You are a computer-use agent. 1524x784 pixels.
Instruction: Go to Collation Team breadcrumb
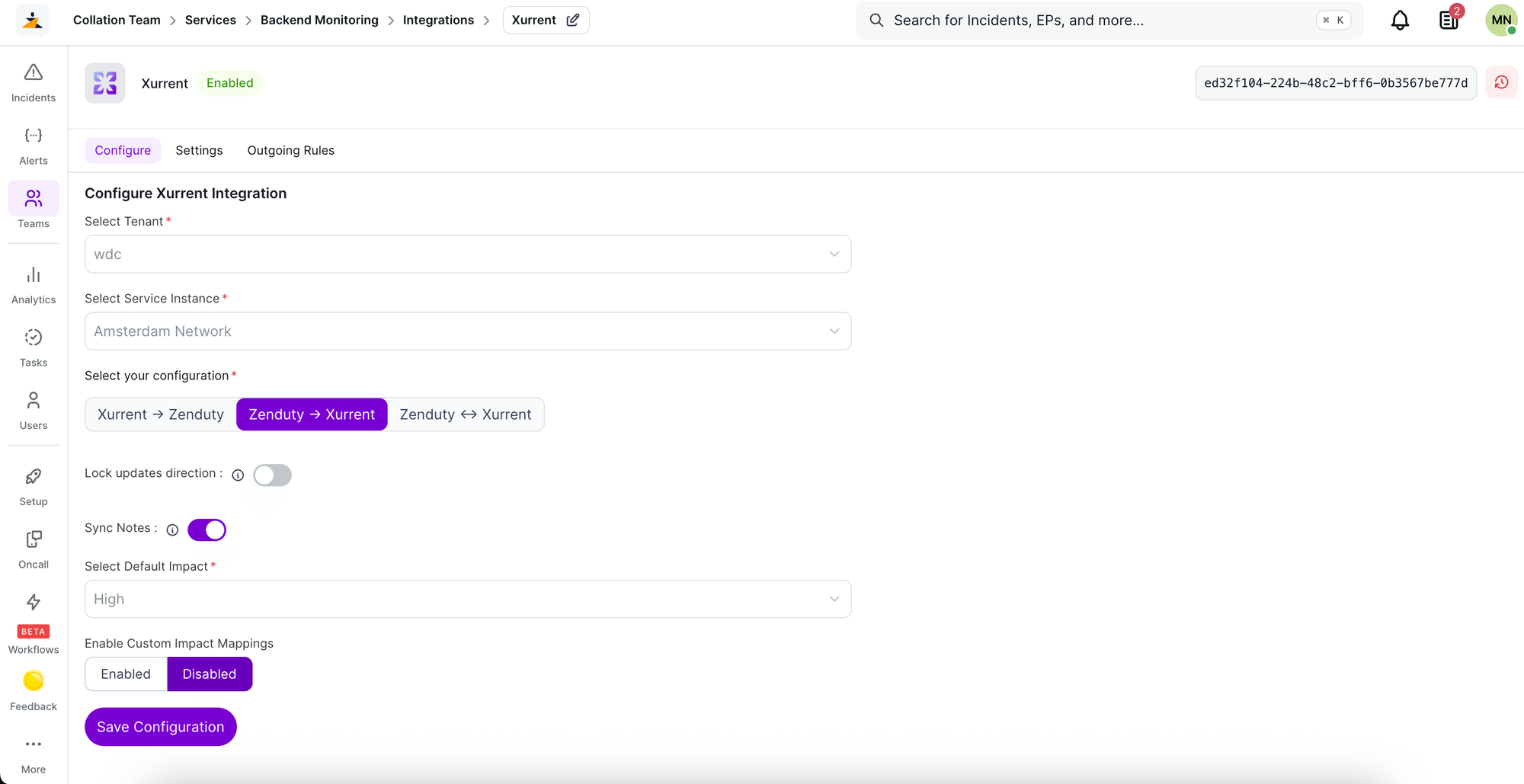[x=117, y=20]
